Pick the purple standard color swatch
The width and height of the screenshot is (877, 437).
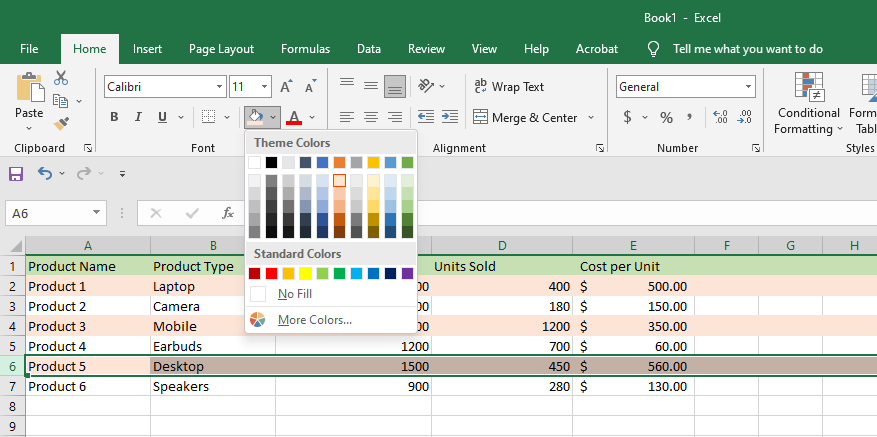(x=407, y=273)
